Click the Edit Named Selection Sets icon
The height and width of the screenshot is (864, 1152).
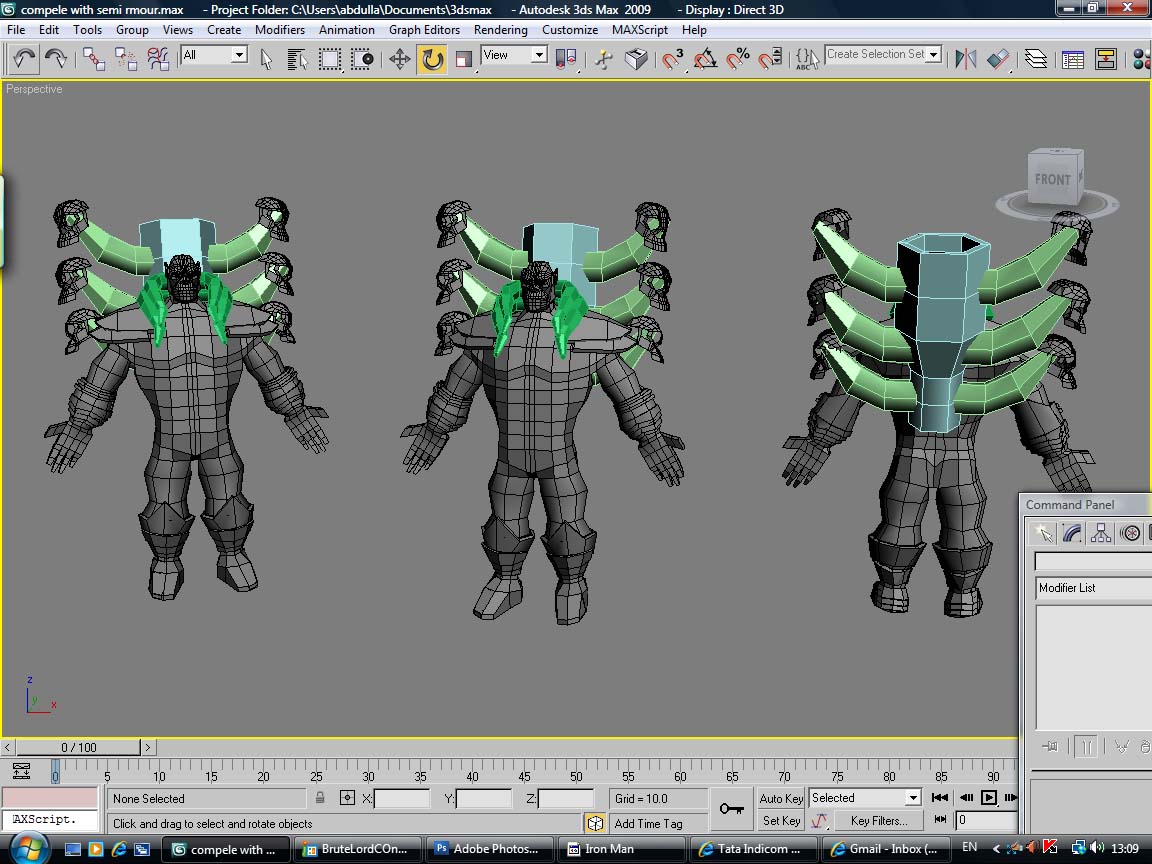tap(806, 58)
